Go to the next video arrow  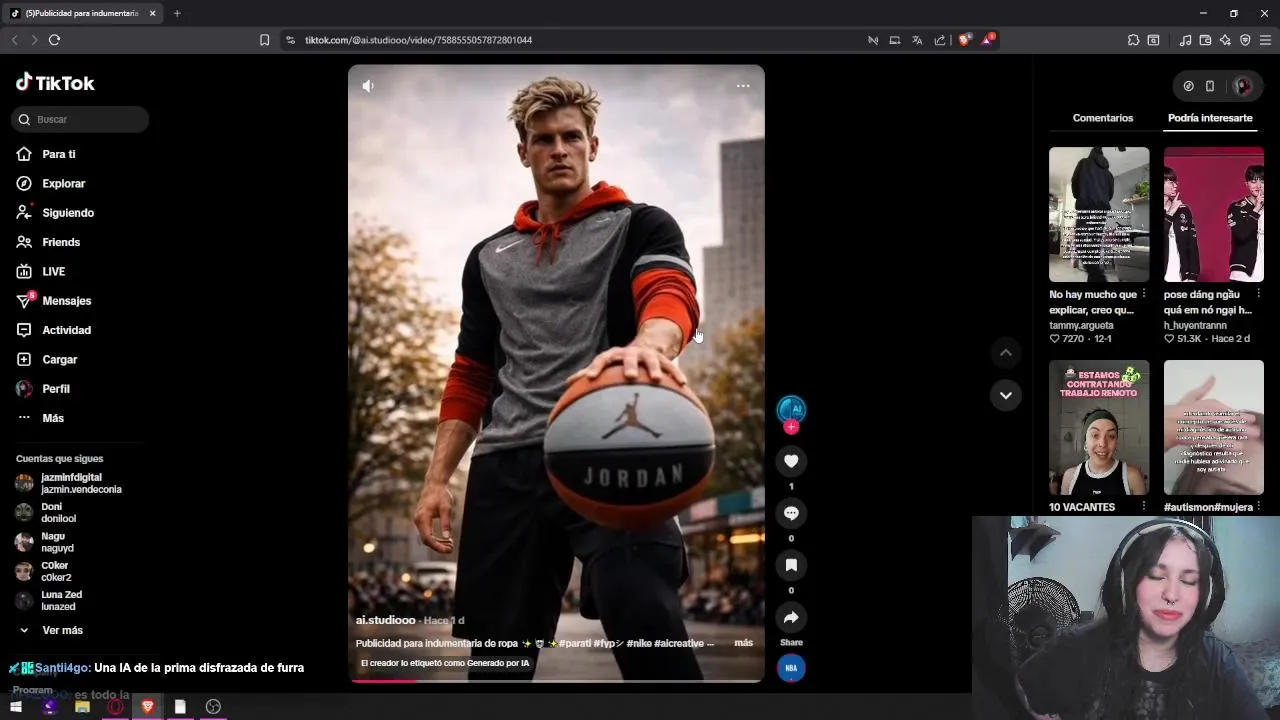click(x=1006, y=395)
